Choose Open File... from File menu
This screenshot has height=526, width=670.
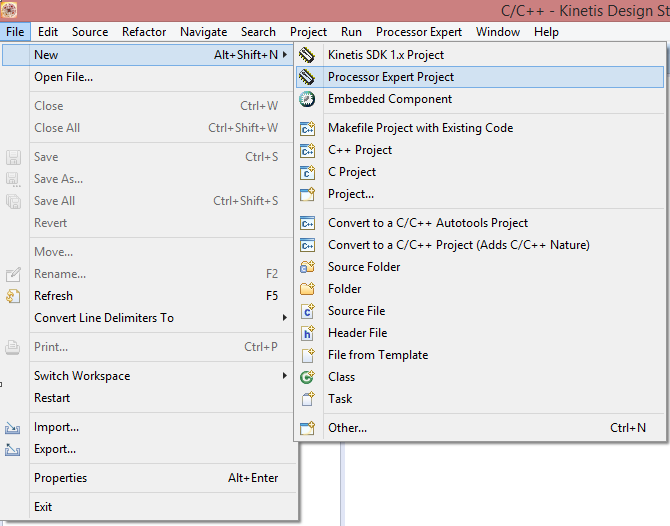coord(148,77)
